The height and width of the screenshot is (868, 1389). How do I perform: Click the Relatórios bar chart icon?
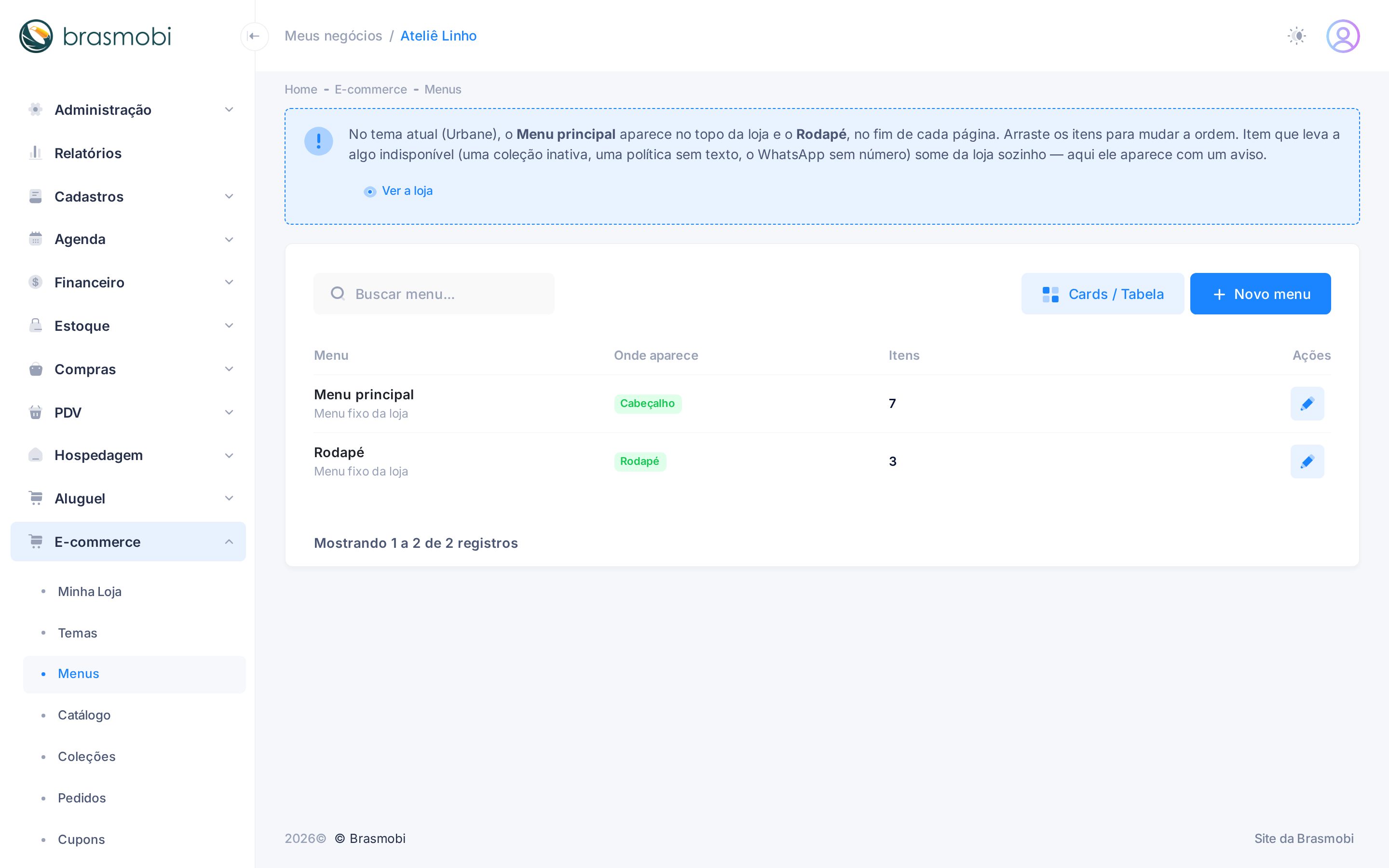tap(36, 153)
